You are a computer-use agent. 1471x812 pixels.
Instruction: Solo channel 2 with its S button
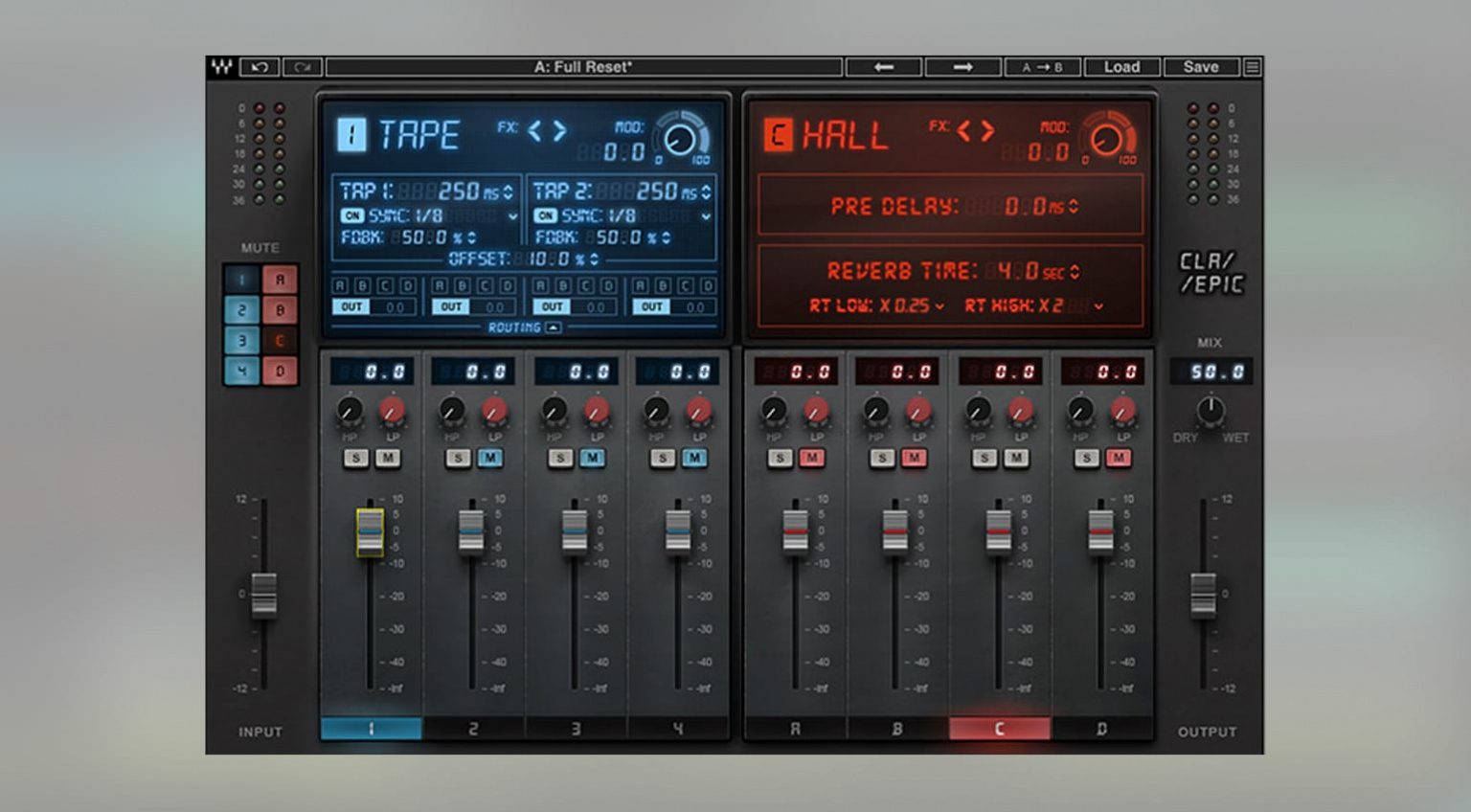pyautogui.click(x=457, y=458)
